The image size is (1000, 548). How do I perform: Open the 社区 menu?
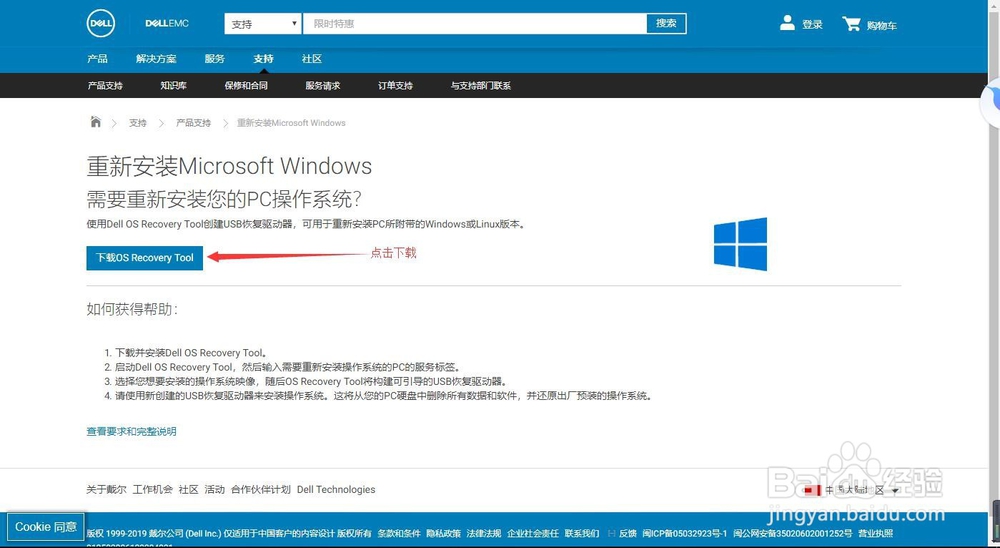(312, 59)
